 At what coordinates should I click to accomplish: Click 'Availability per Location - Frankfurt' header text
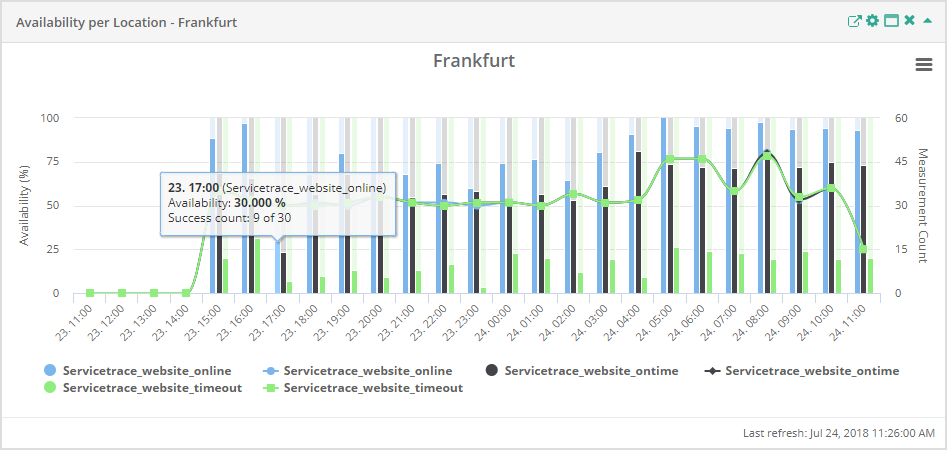(x=126, y=22)
